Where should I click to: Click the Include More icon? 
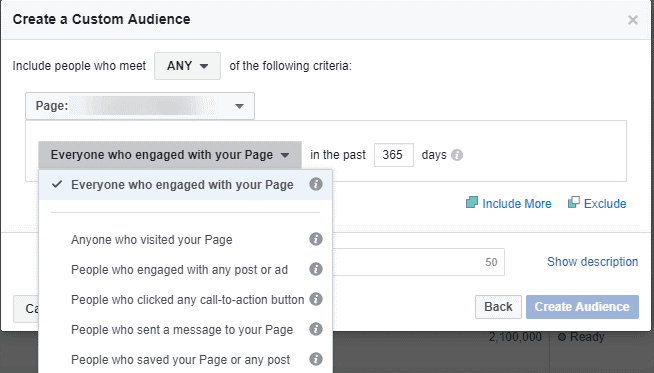pyautogui.click(x=472, y=202)
